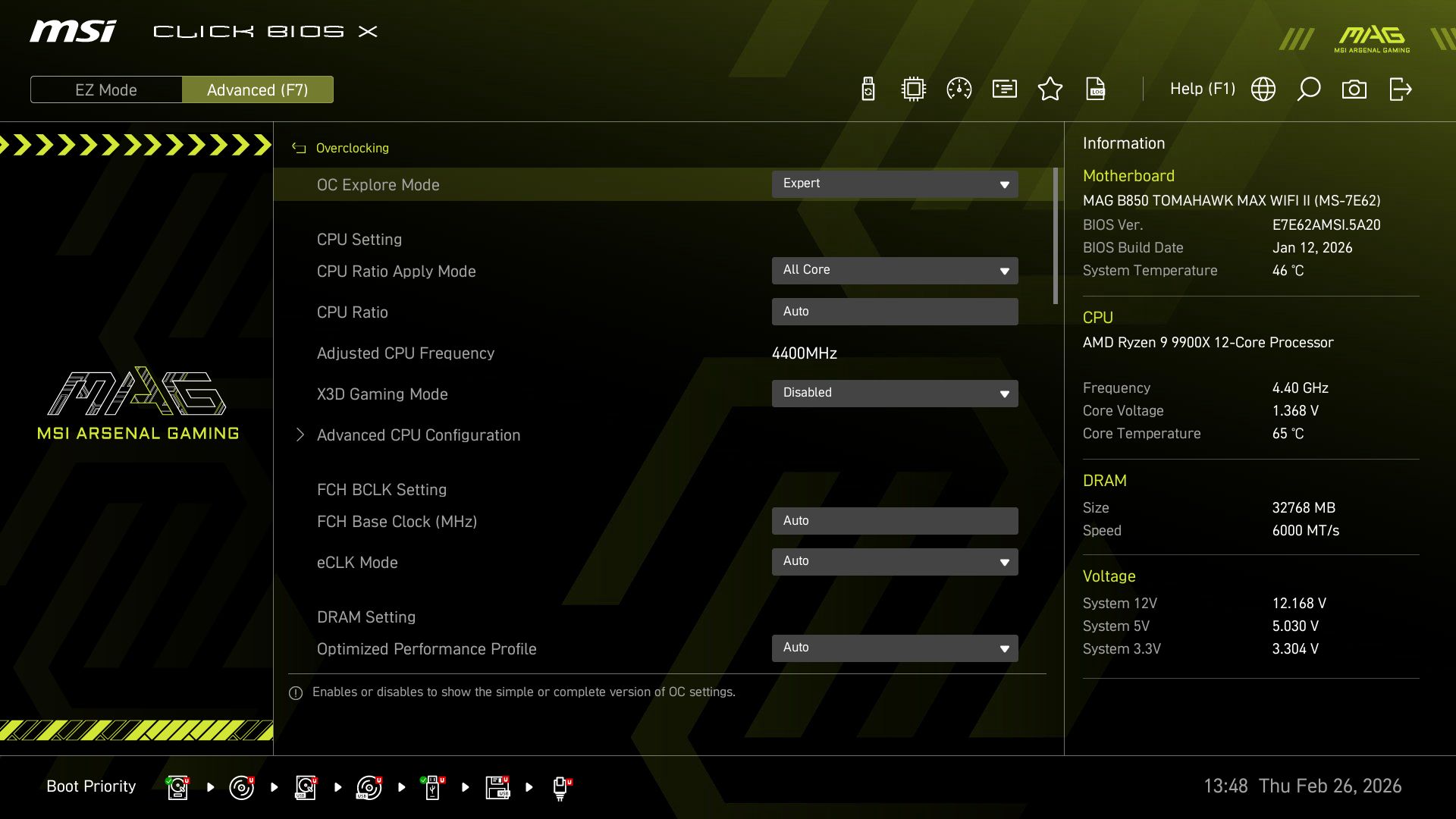The image size is (1456, 819).
Task: Open search with the magnifier icon
Action: (1309, 89)
